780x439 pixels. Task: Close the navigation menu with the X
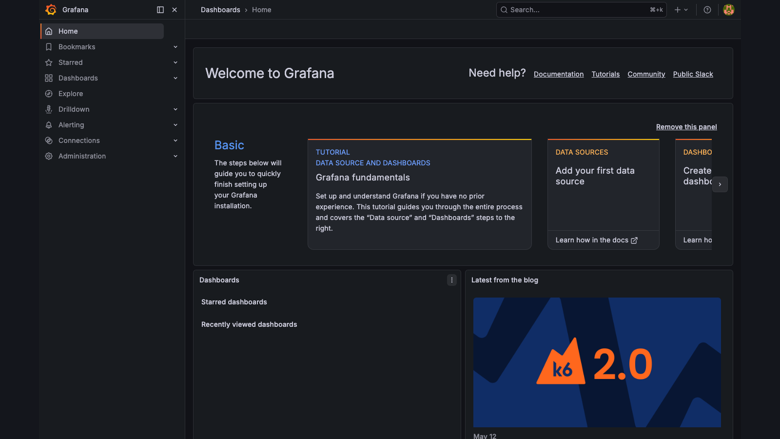(175, 9)
